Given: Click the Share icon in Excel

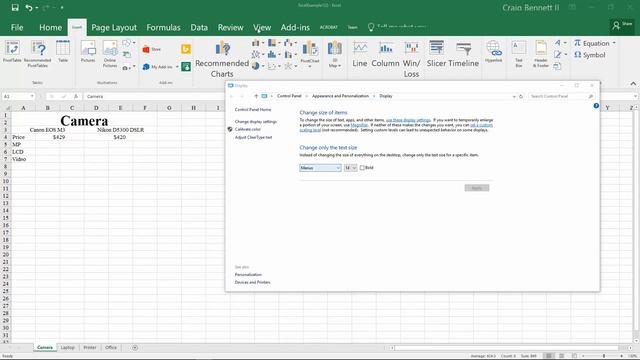Looking at the screenshot, I should tap(622, 25).
